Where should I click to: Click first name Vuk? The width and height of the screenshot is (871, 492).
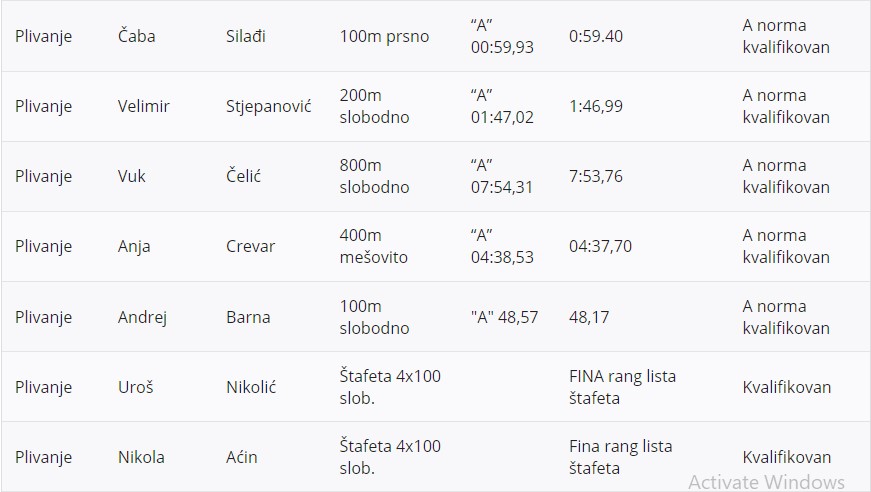(132, 176)
